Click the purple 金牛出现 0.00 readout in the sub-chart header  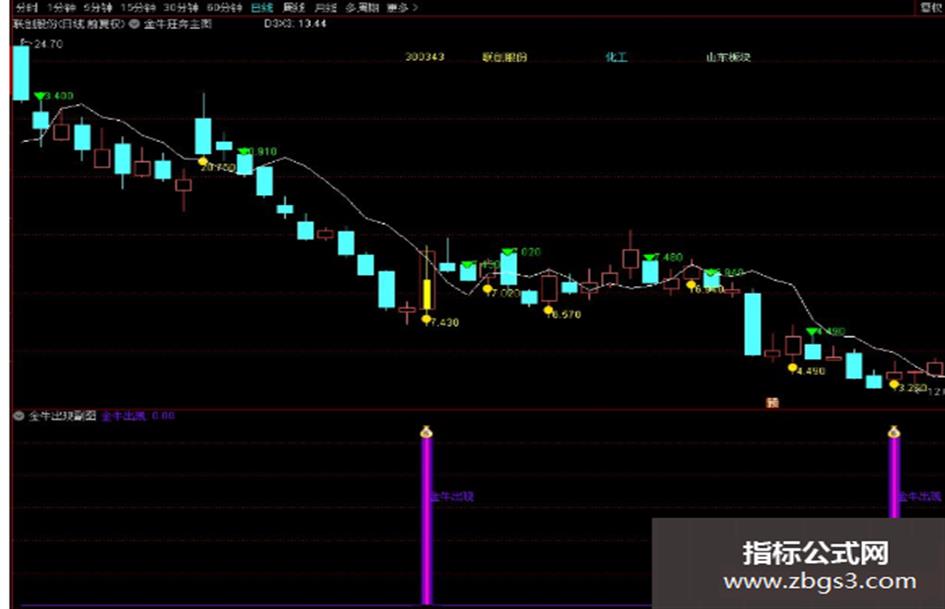pyautogui.click(x=139, y=415)
